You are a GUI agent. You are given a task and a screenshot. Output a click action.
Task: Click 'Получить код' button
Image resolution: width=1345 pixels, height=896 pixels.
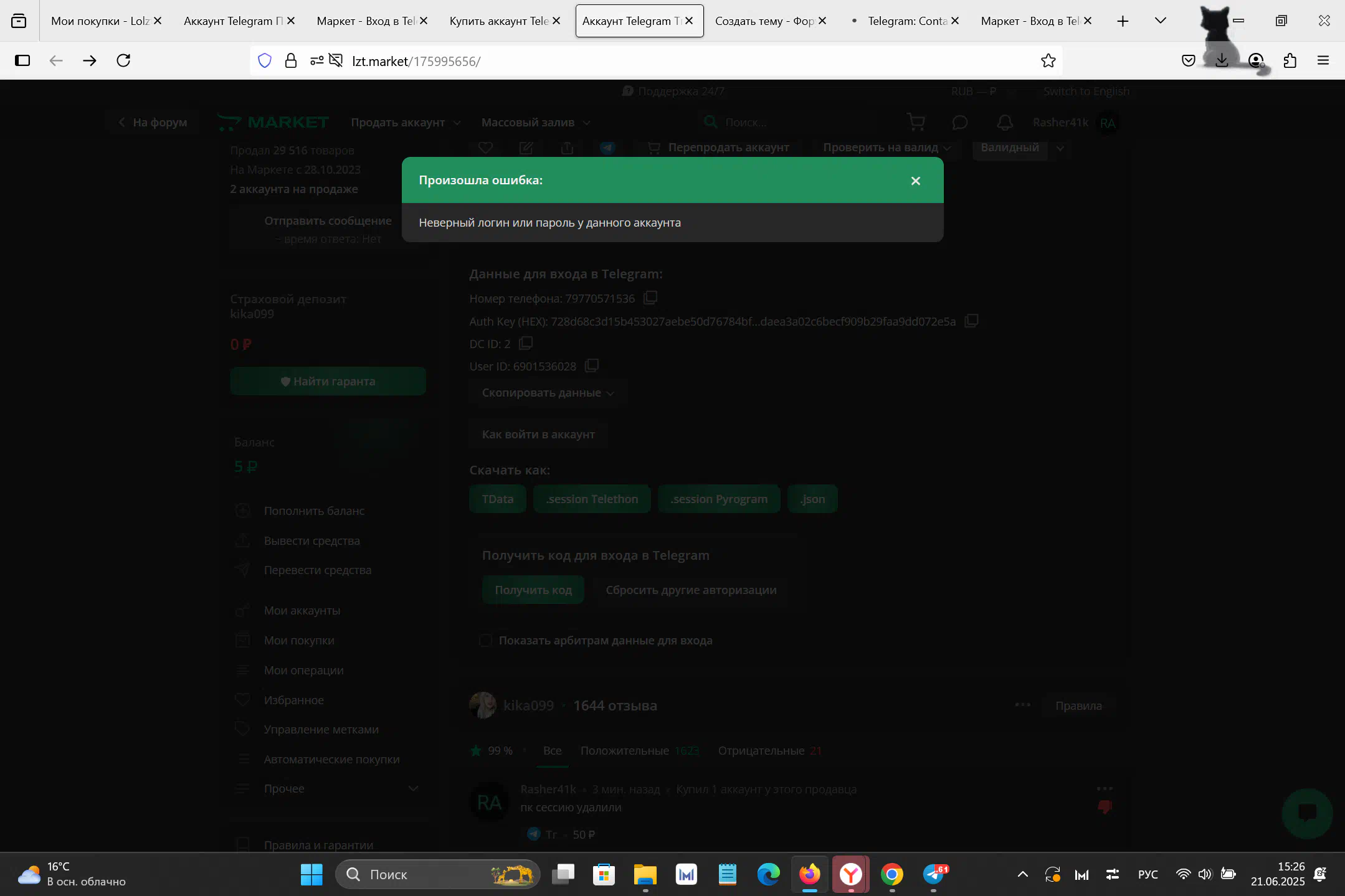pos(533,590)
